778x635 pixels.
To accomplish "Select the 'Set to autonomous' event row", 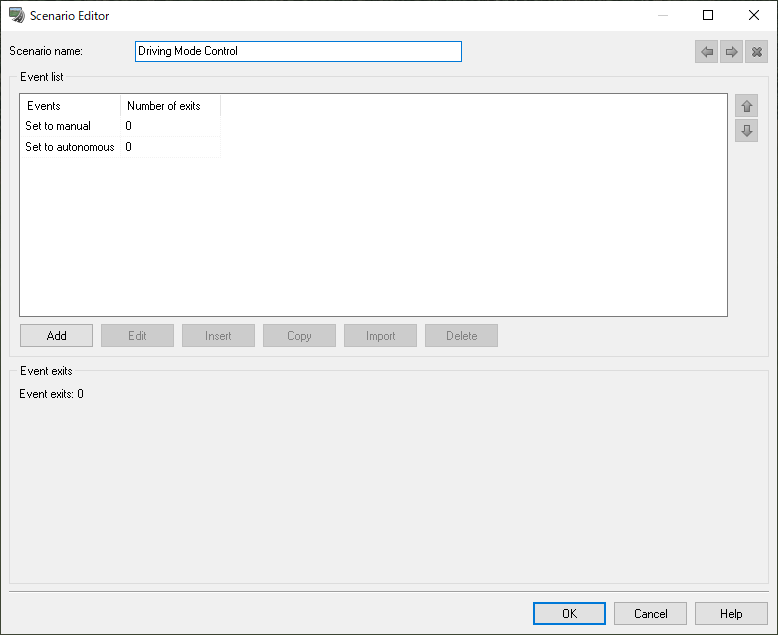I will click(121, 147).
